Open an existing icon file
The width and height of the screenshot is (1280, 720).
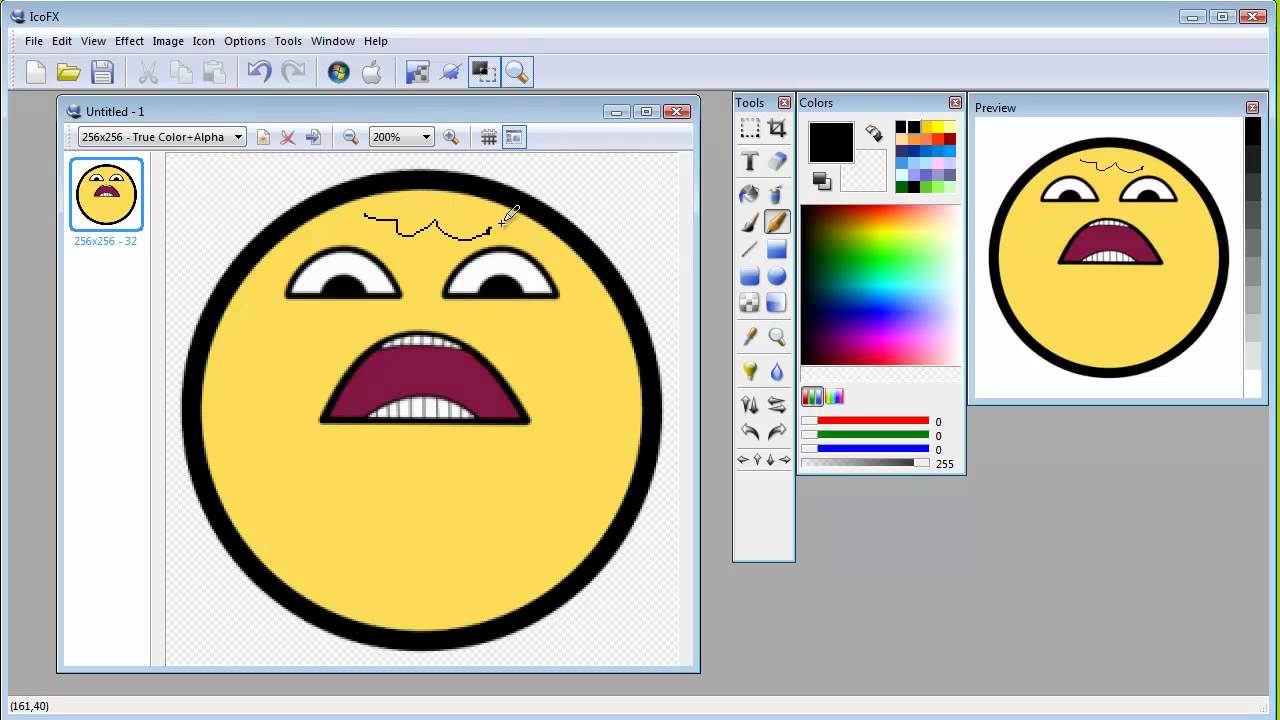point(68,71)
